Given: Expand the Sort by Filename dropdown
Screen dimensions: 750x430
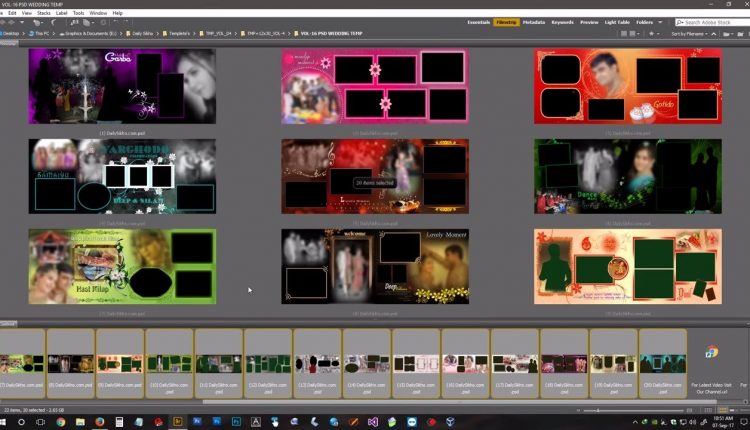Looking at the screenshot, I should point(690,33).
